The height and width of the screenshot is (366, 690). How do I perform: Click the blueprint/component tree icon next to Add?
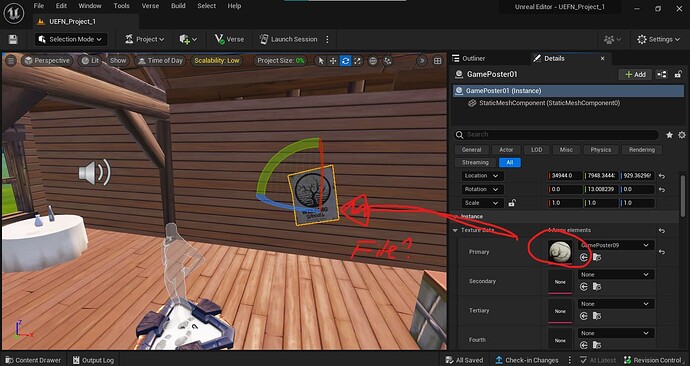[661, 74]
